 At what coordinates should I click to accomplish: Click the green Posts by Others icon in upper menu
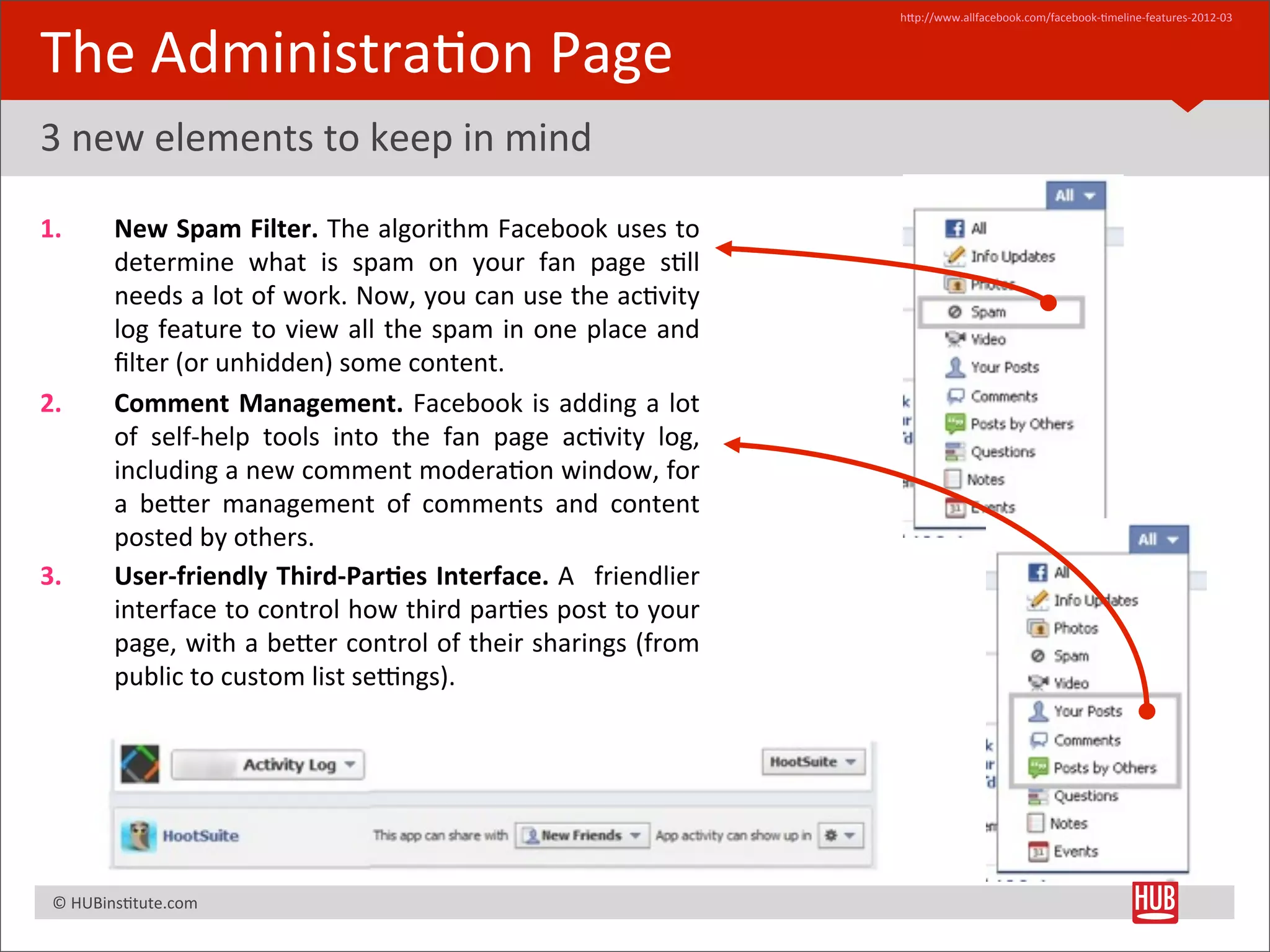(956, 423)
